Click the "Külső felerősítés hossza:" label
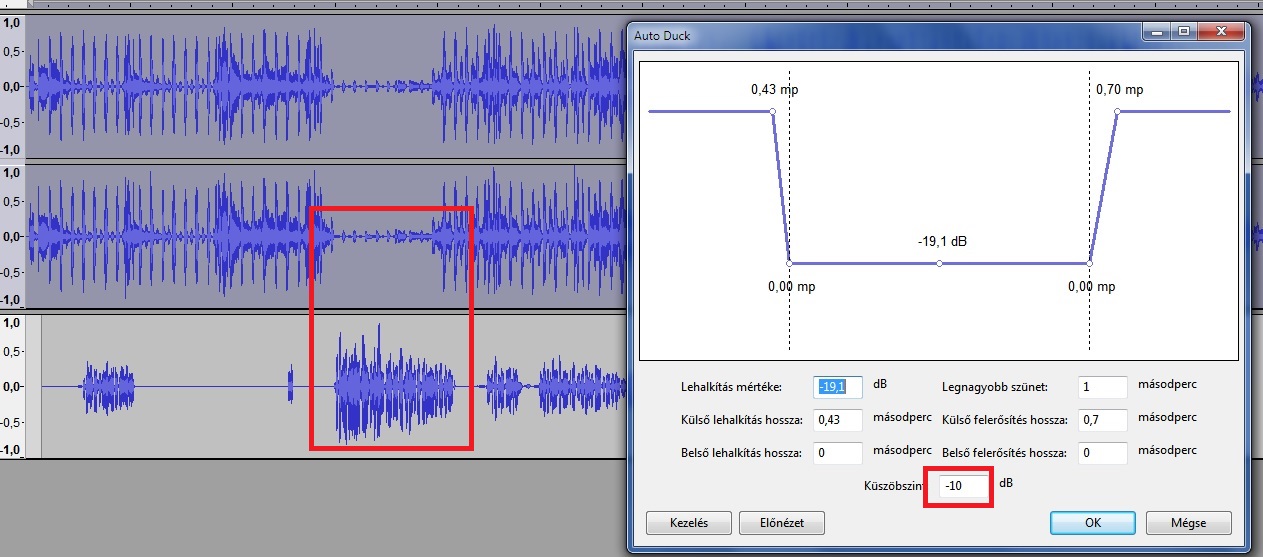 1005,419
